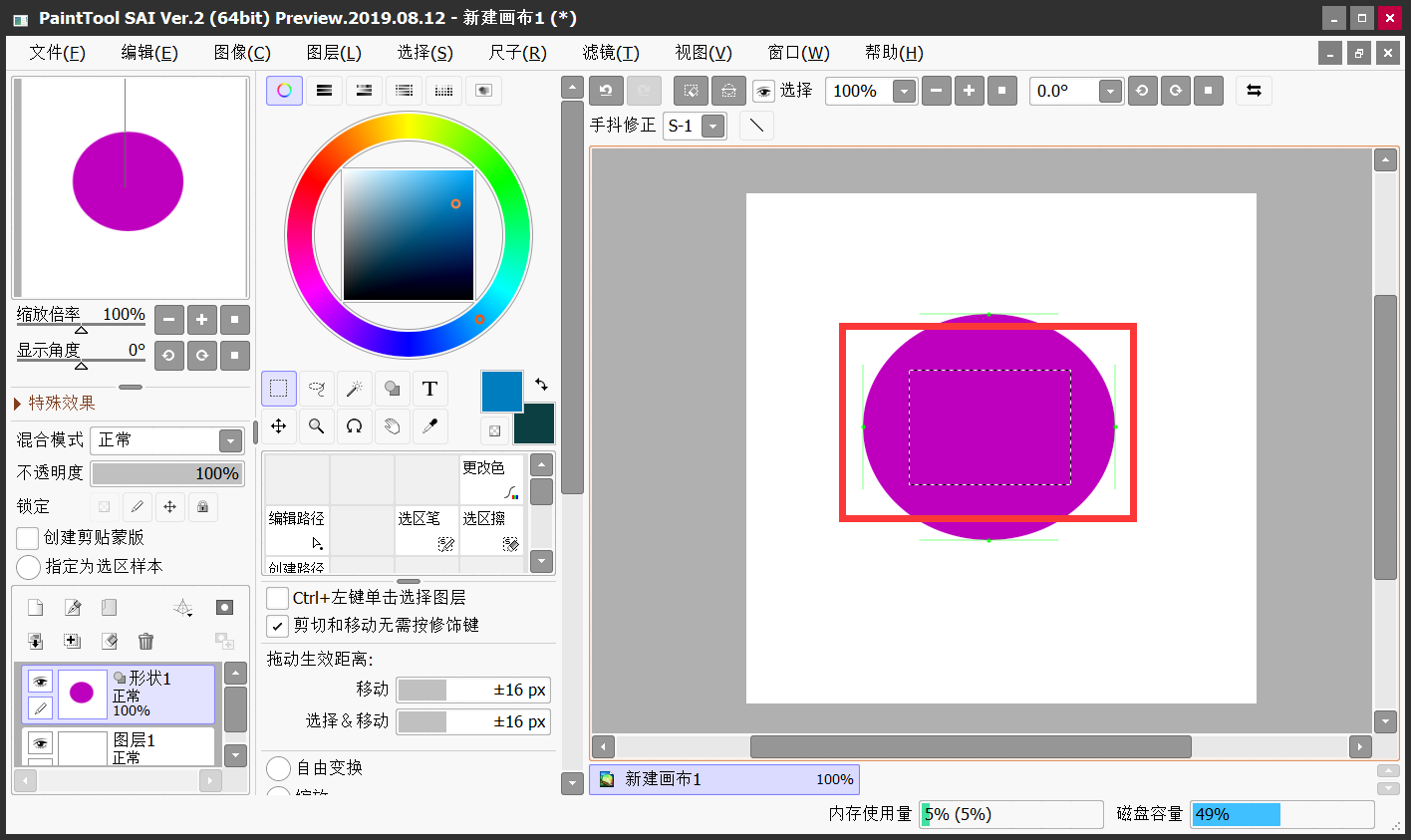Select the rotate view tool
Screen dimensions: 1411x840
point(354,426)
